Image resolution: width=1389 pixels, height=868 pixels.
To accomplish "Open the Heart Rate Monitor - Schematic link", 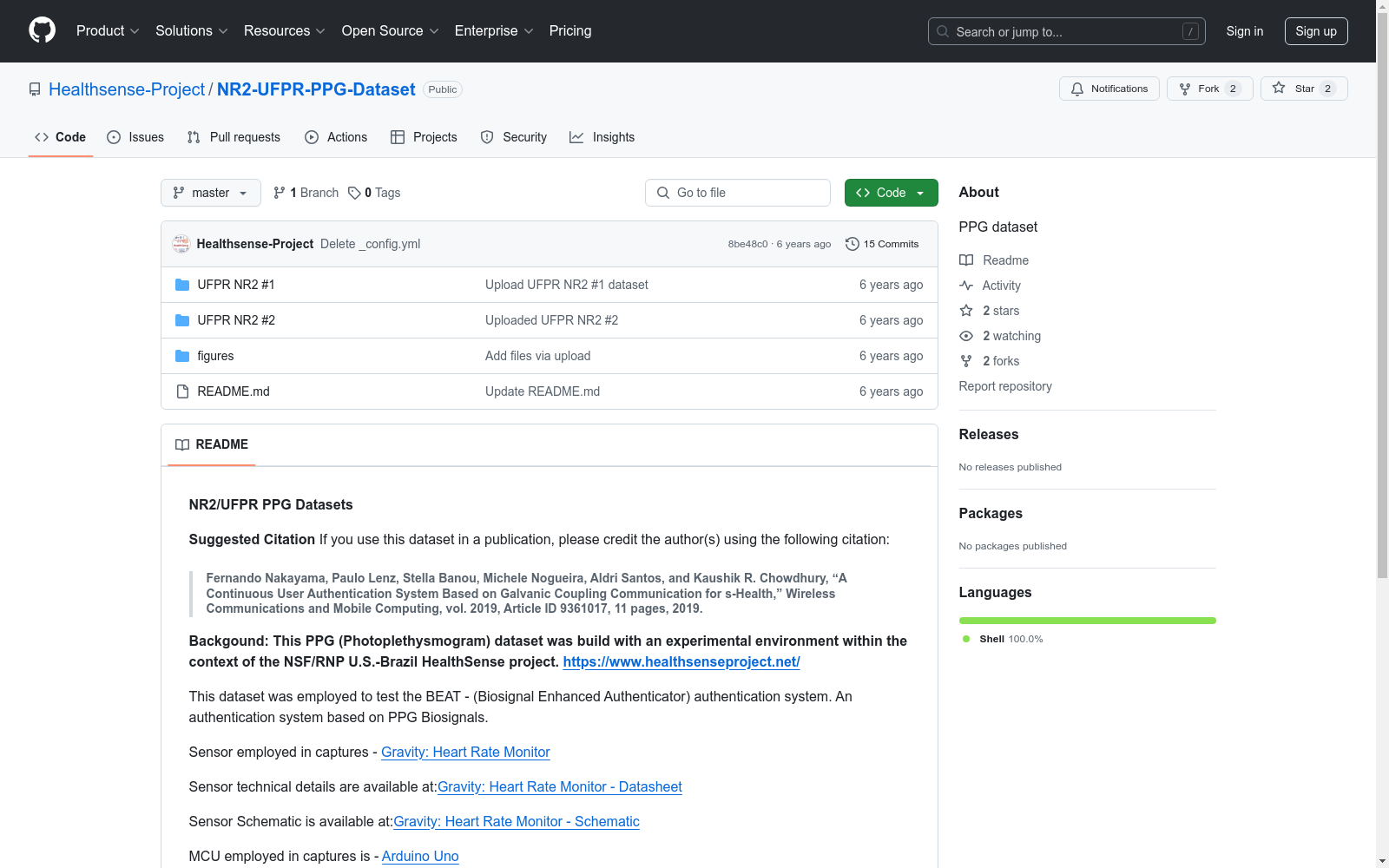I will pos(517,821).
